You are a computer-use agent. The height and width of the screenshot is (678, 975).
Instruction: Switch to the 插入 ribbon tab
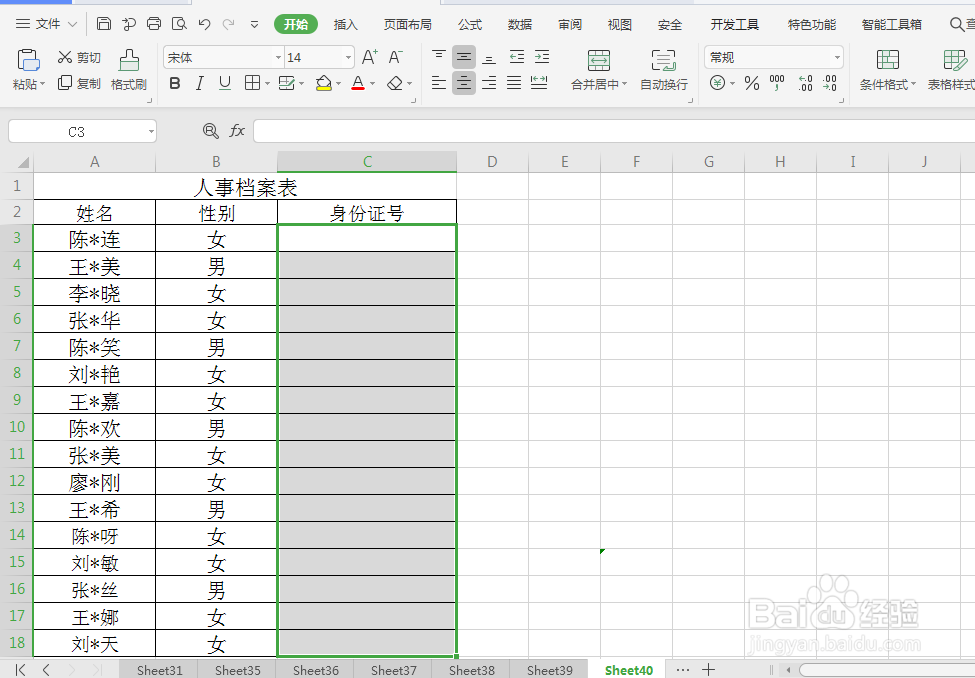point(345,25)
